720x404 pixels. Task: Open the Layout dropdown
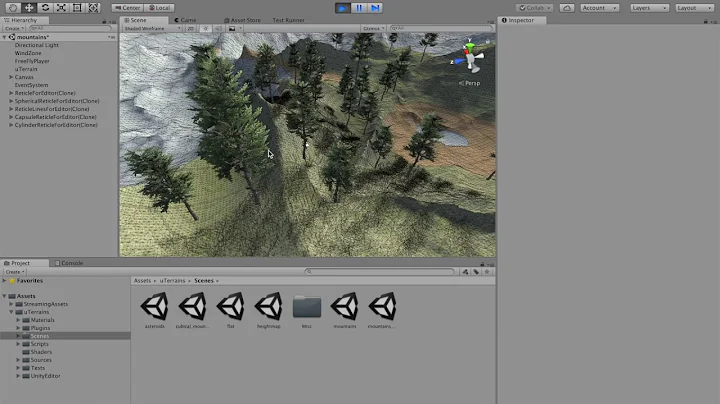(694, 8)
